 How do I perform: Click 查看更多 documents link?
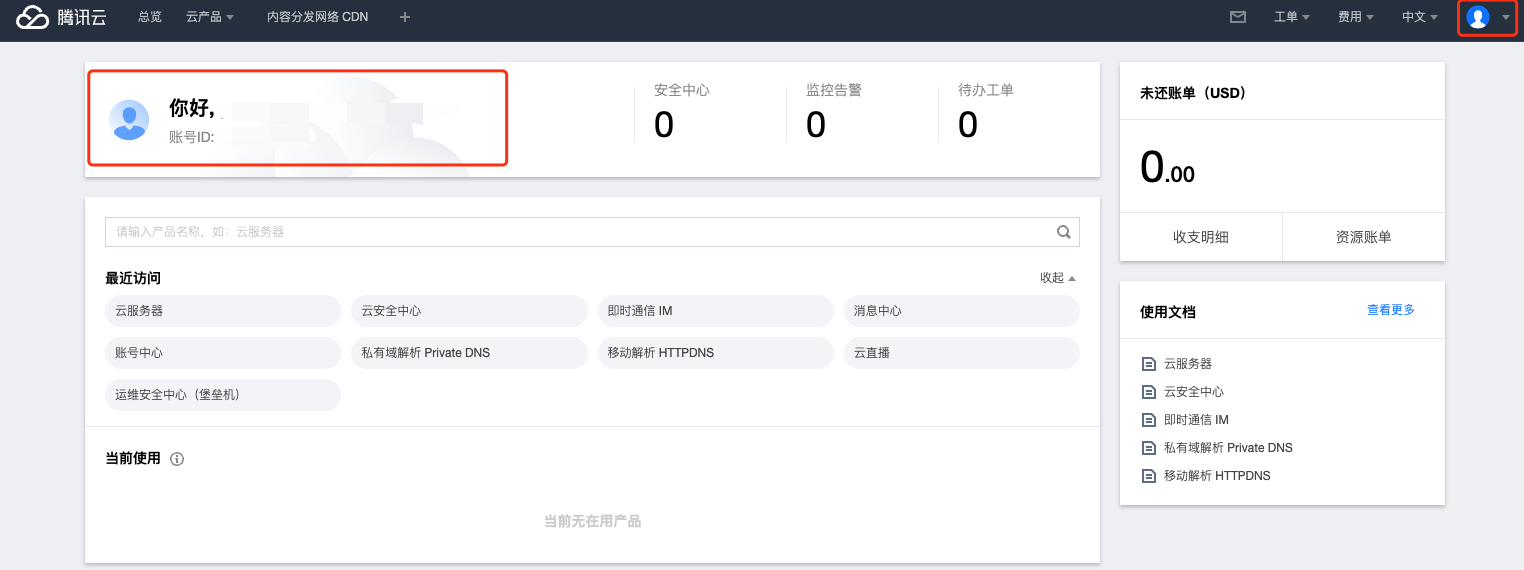click(x=1391, y=310)
